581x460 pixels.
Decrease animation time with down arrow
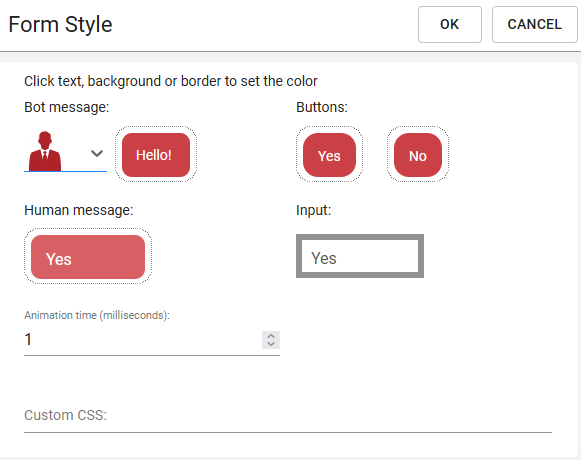(x=271, y=344)
